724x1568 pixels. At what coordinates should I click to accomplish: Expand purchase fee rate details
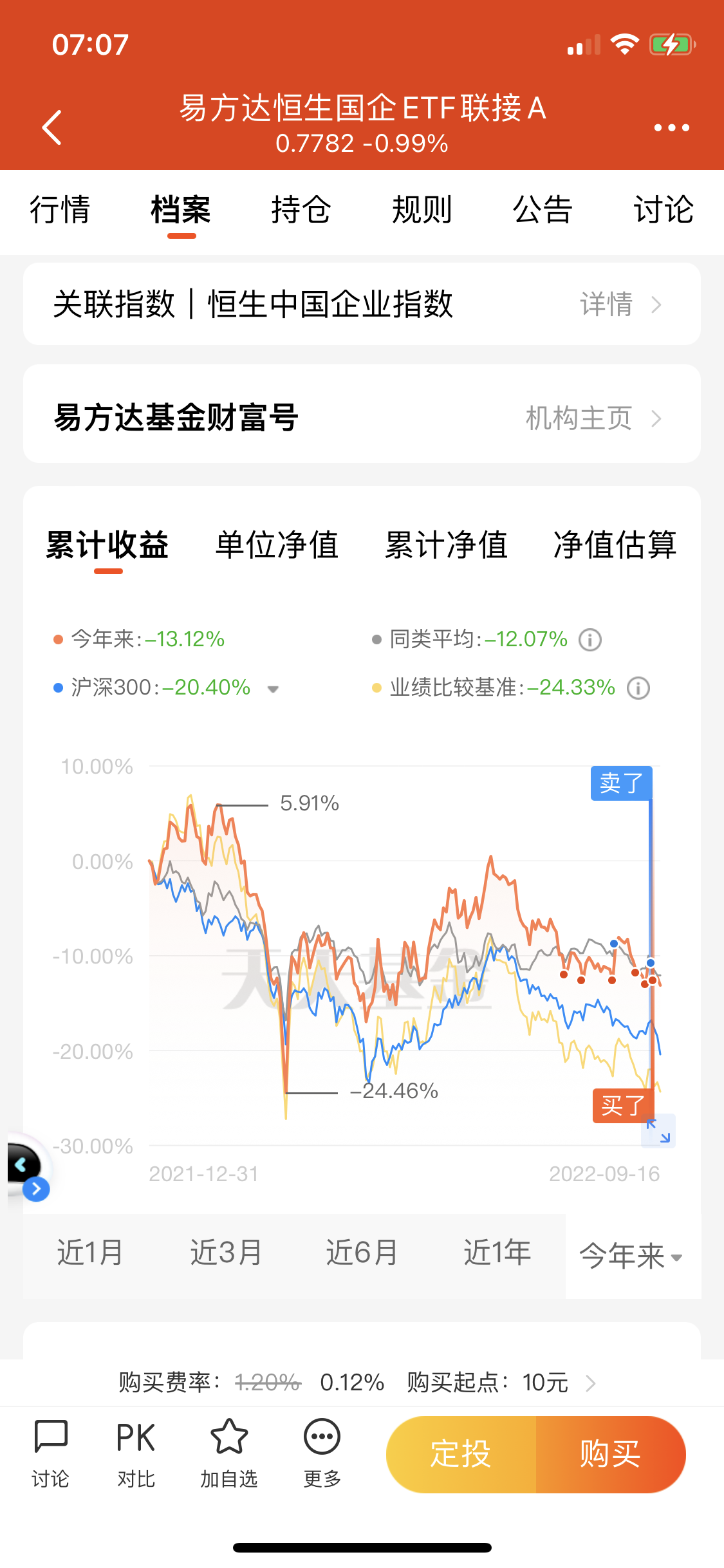pyautogui.click(x=590, y=1383)
